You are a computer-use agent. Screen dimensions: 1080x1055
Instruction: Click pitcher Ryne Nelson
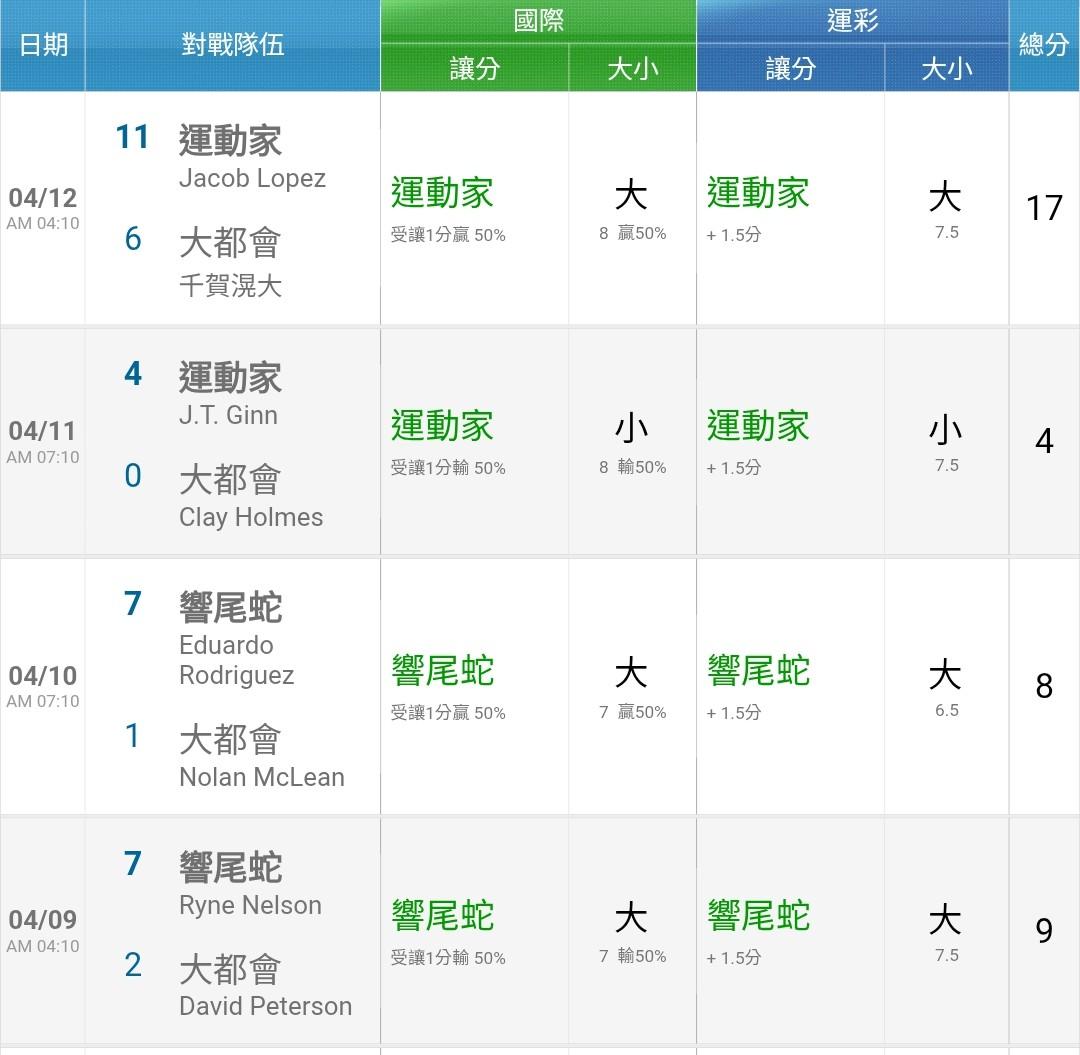pyautogui.click(x=250, y=905)
